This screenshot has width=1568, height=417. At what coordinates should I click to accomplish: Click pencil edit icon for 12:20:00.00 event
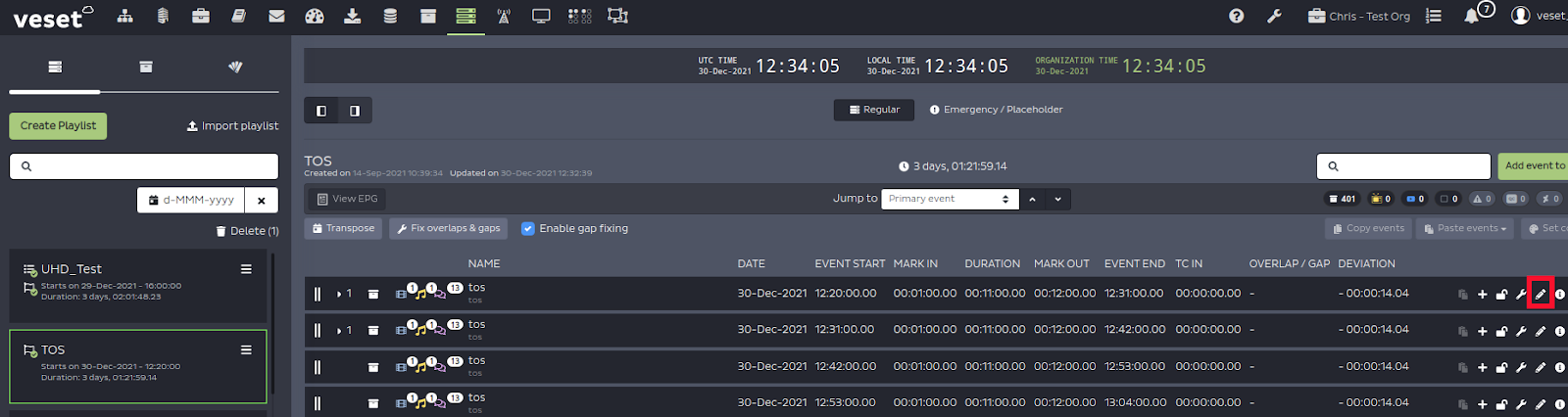(1541, 294)
